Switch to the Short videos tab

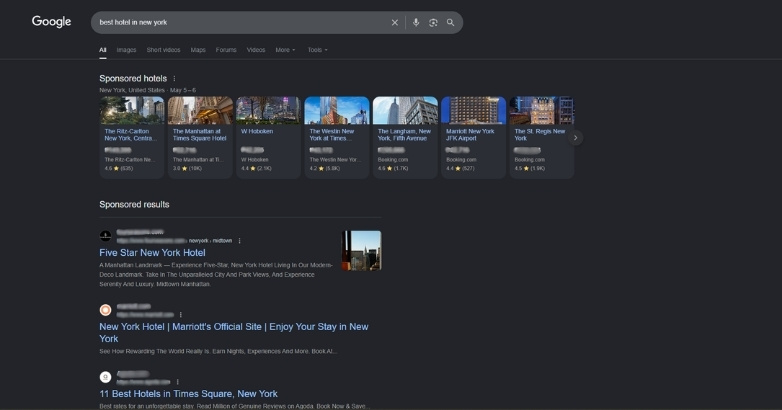pos(163,50)
